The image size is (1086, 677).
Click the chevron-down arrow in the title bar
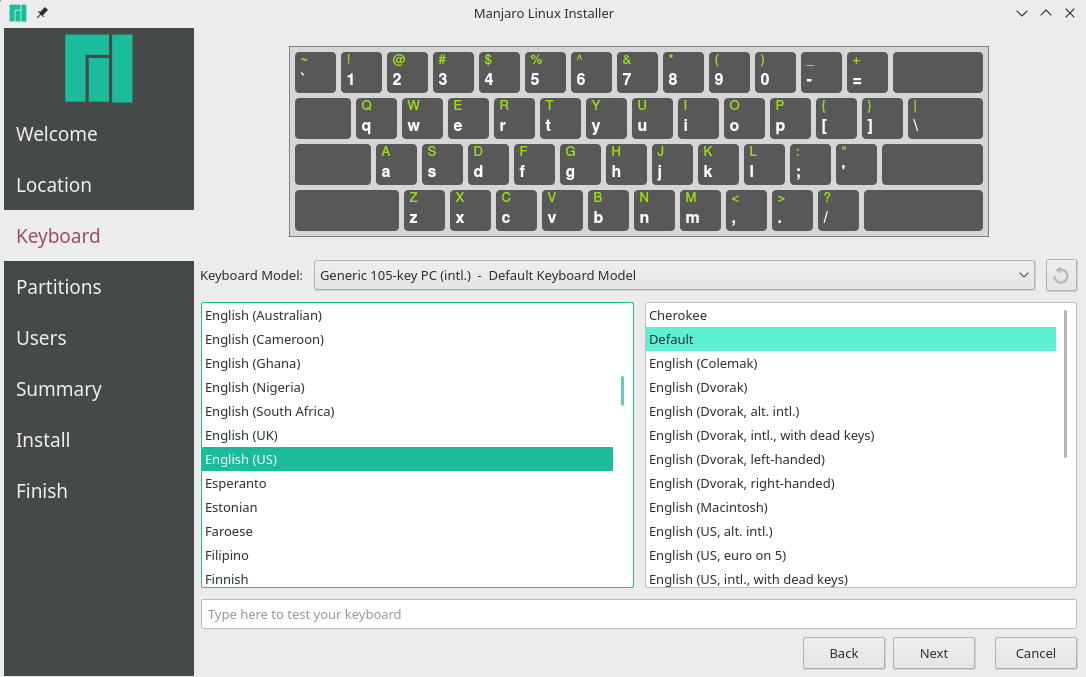[x=1021, y=13]
